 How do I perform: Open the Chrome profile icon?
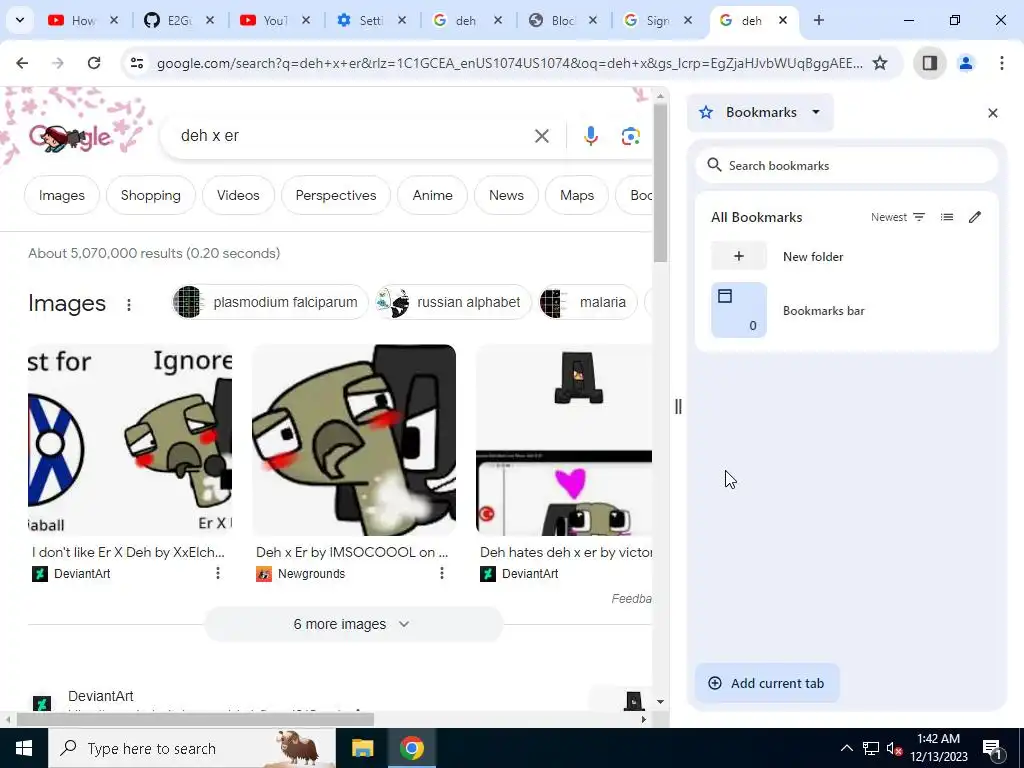point(966,63)
